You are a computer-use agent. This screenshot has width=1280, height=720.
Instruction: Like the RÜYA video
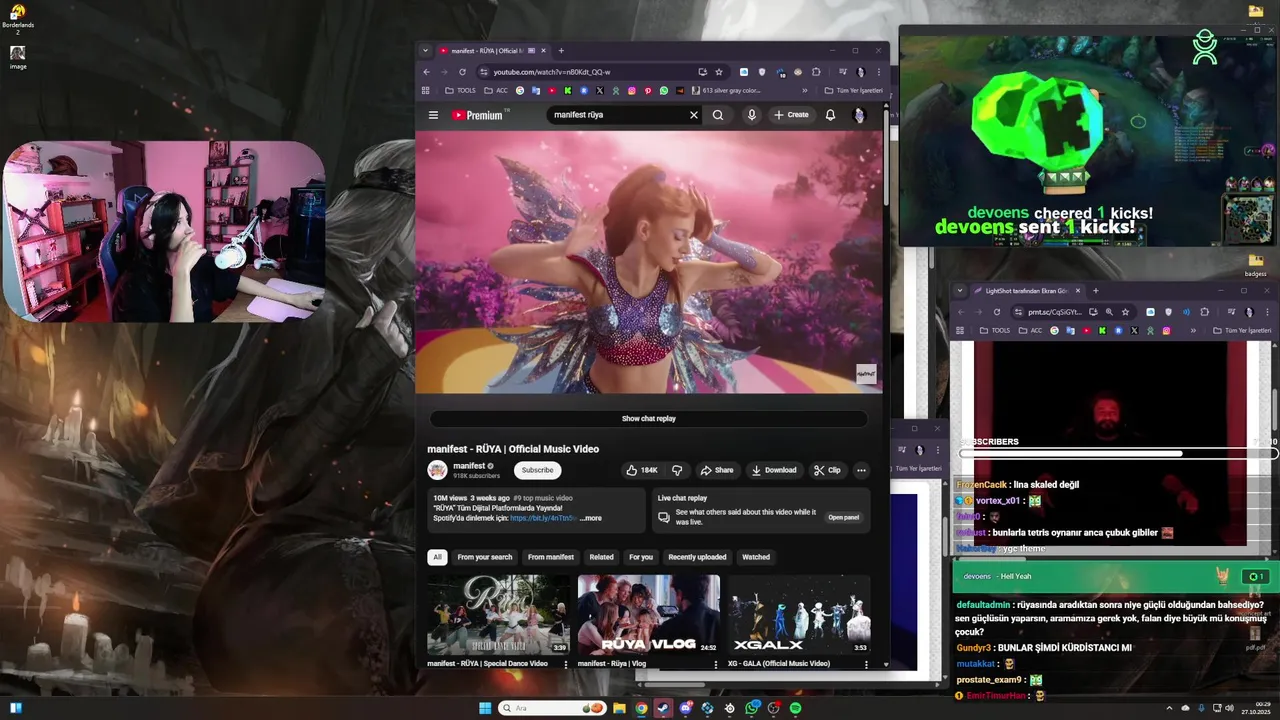click(x=642, y=470)
